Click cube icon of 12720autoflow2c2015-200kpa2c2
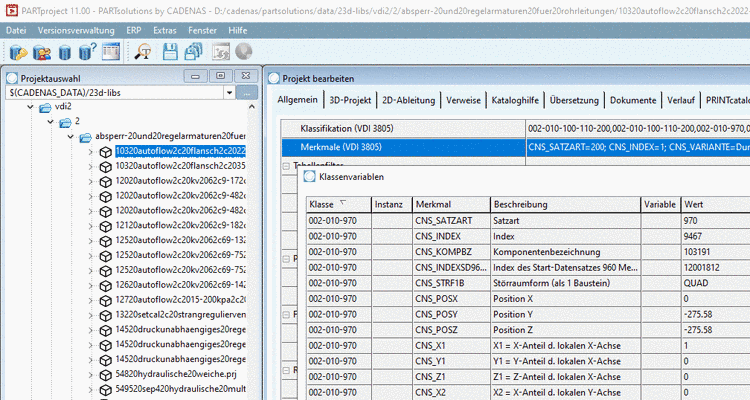 tap(105, 300)
